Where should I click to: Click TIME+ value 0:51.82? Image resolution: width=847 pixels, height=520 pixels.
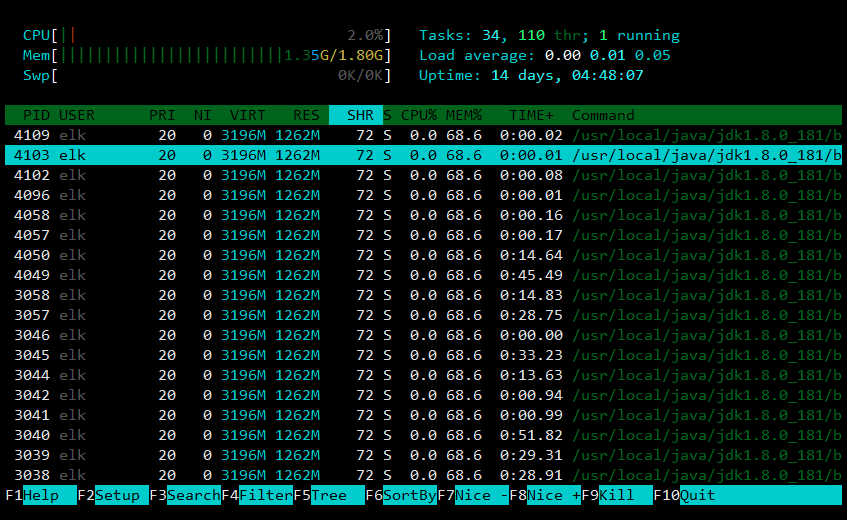pos(532,435)
